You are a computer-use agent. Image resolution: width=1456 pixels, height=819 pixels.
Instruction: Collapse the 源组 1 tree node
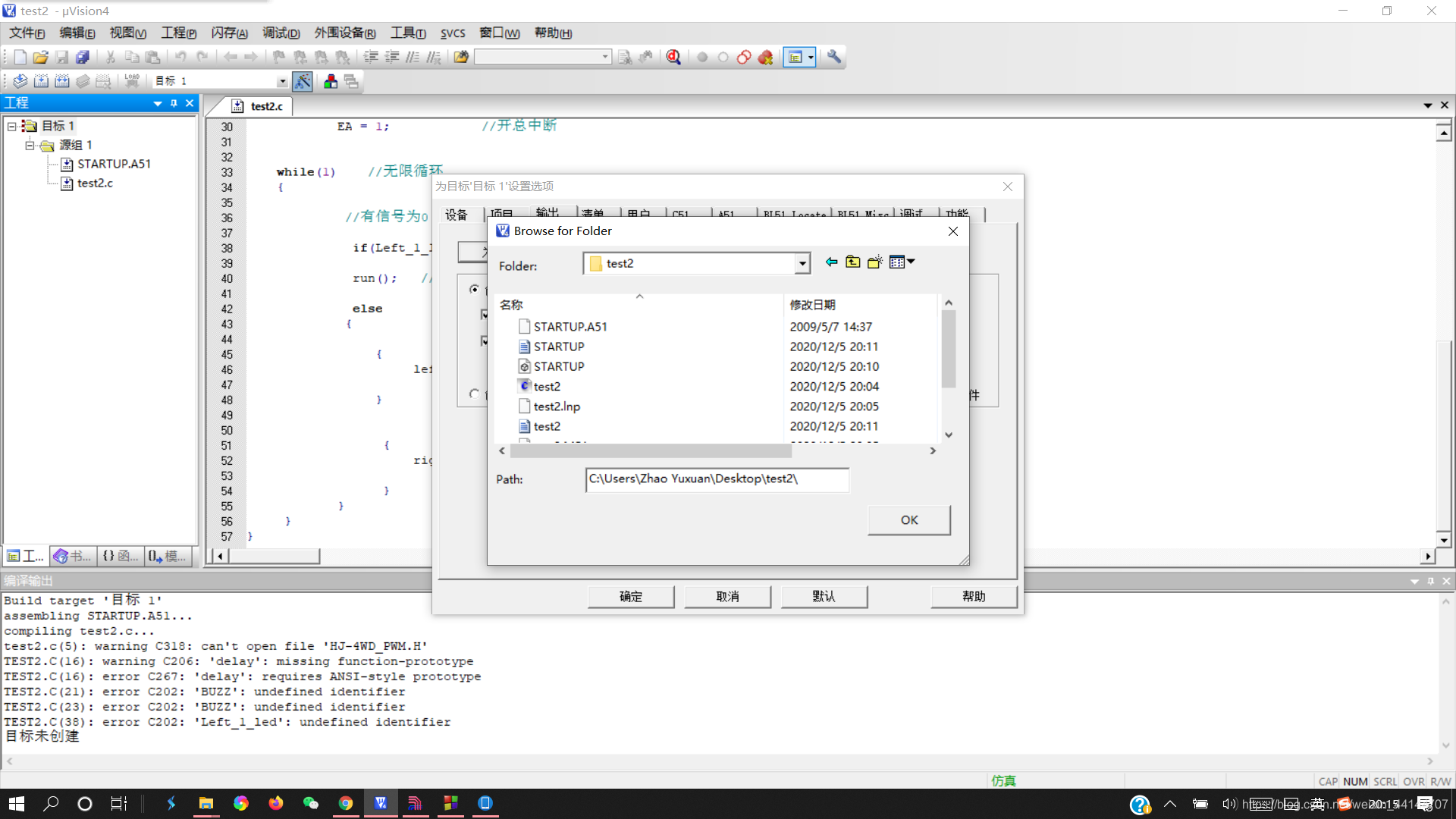click(x=30, y=145)
